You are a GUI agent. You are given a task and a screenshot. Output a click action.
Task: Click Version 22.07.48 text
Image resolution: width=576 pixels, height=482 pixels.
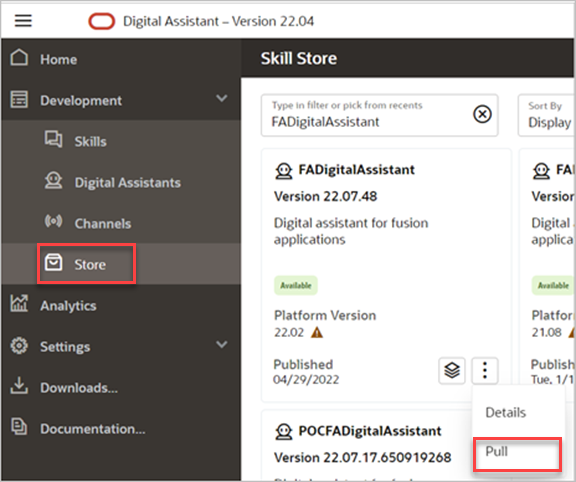pyautogui.click(x=325, y=197)
